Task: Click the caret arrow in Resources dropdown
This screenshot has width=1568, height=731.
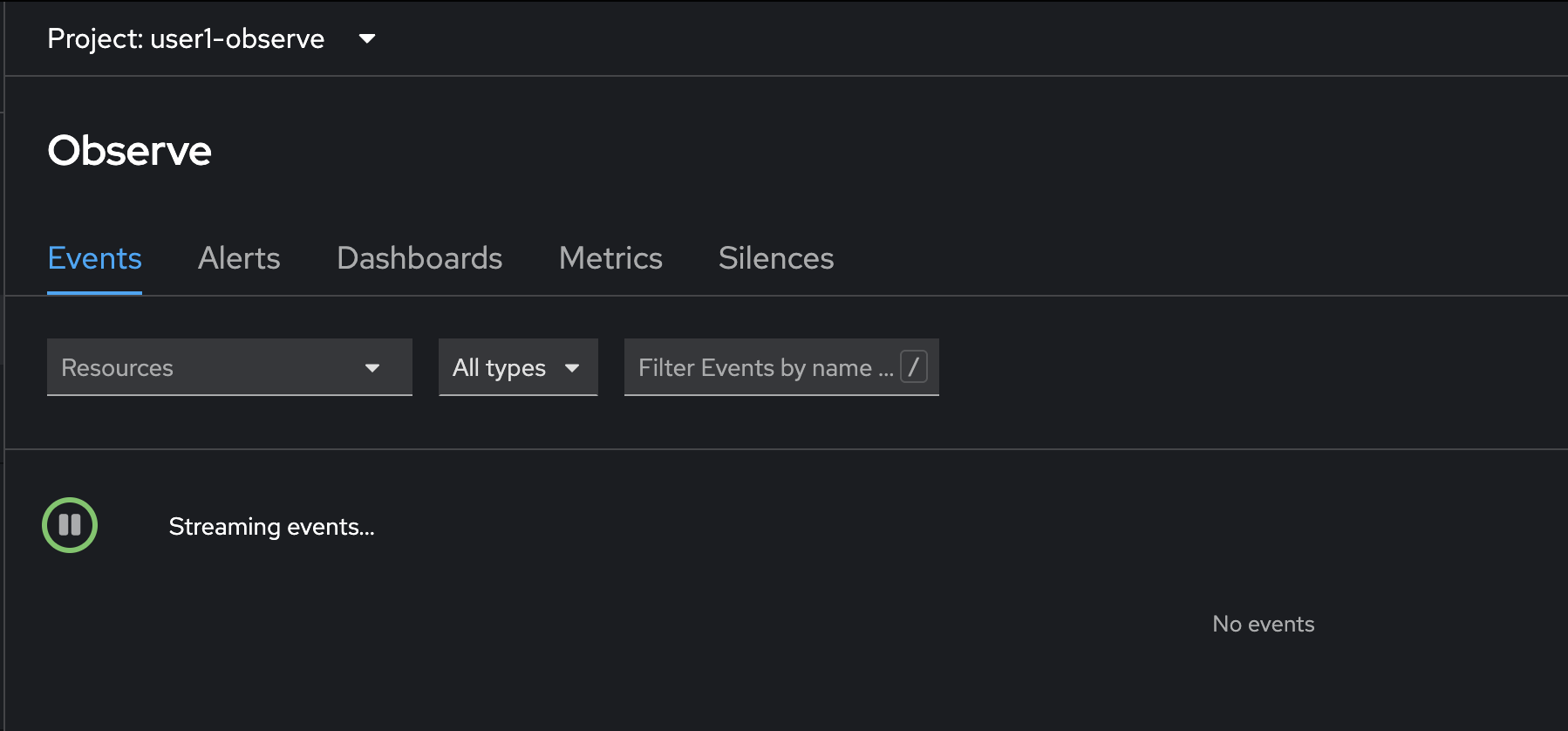Action: point(372,368)
